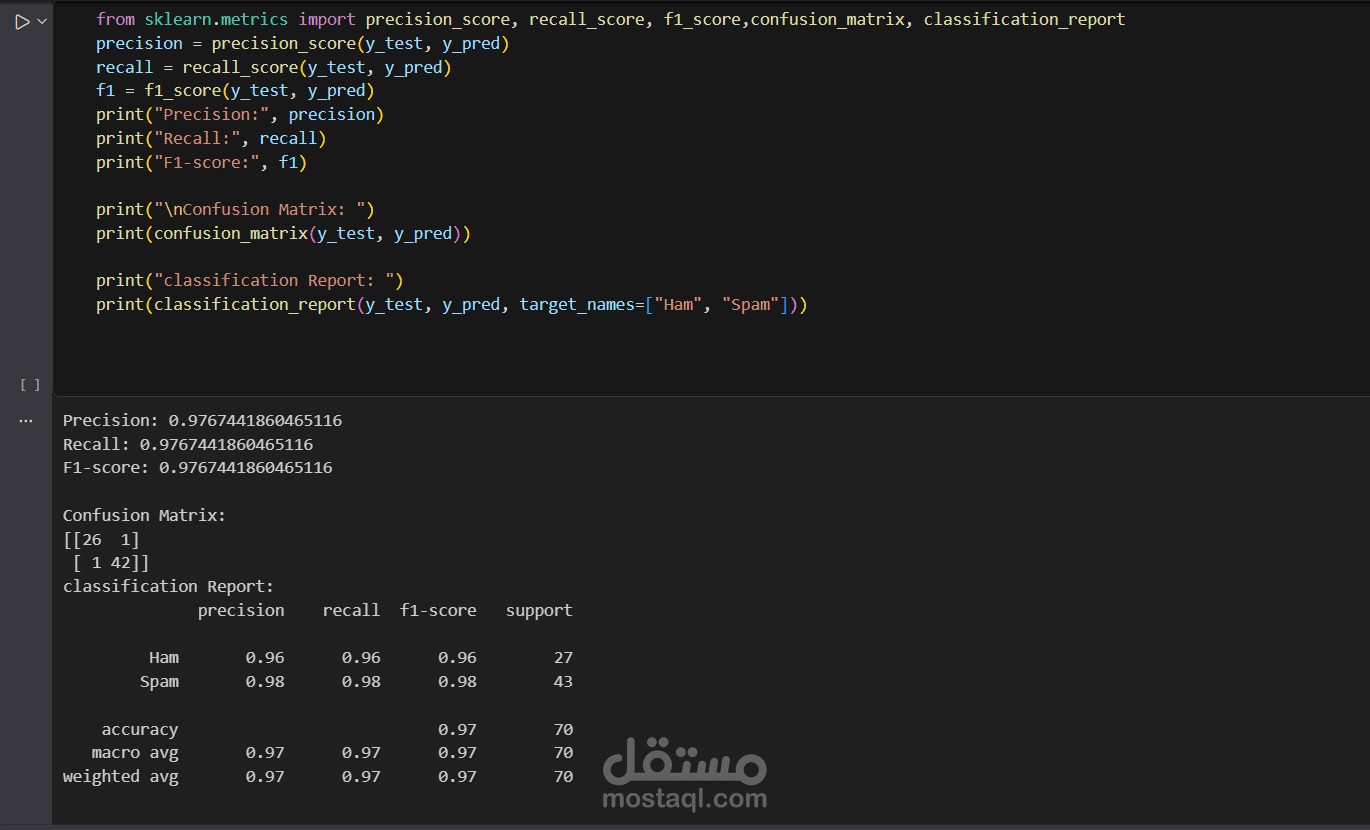This screenshot has height=830, width=1370.
Task: Click the print("Precision:", precision) code line
Action: tap(240, 114)
